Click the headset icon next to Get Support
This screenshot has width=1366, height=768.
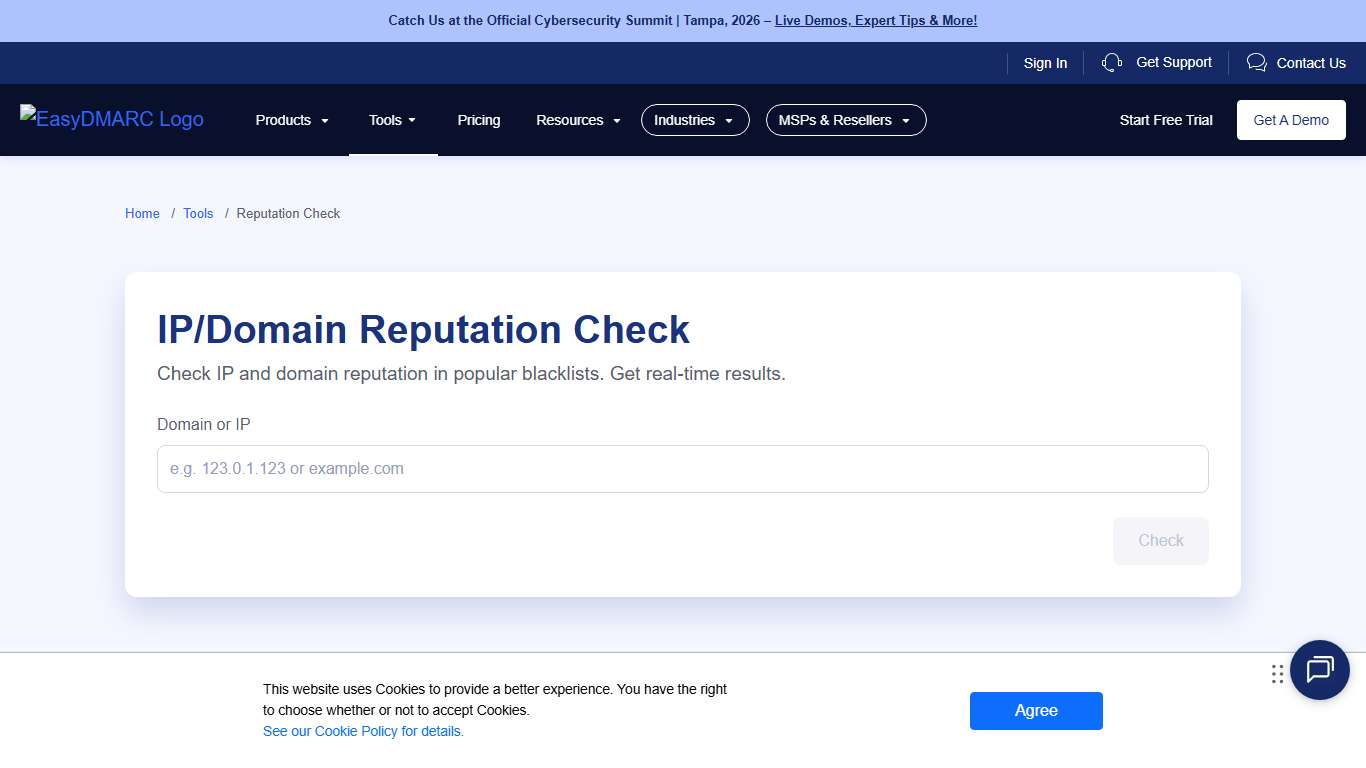pos(1111,62)
